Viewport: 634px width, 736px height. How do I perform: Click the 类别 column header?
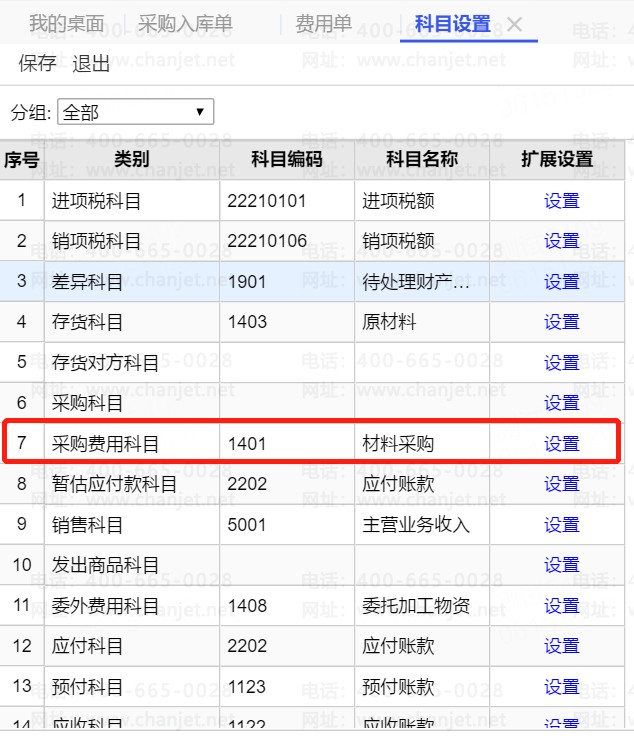[x=131, y=159]
